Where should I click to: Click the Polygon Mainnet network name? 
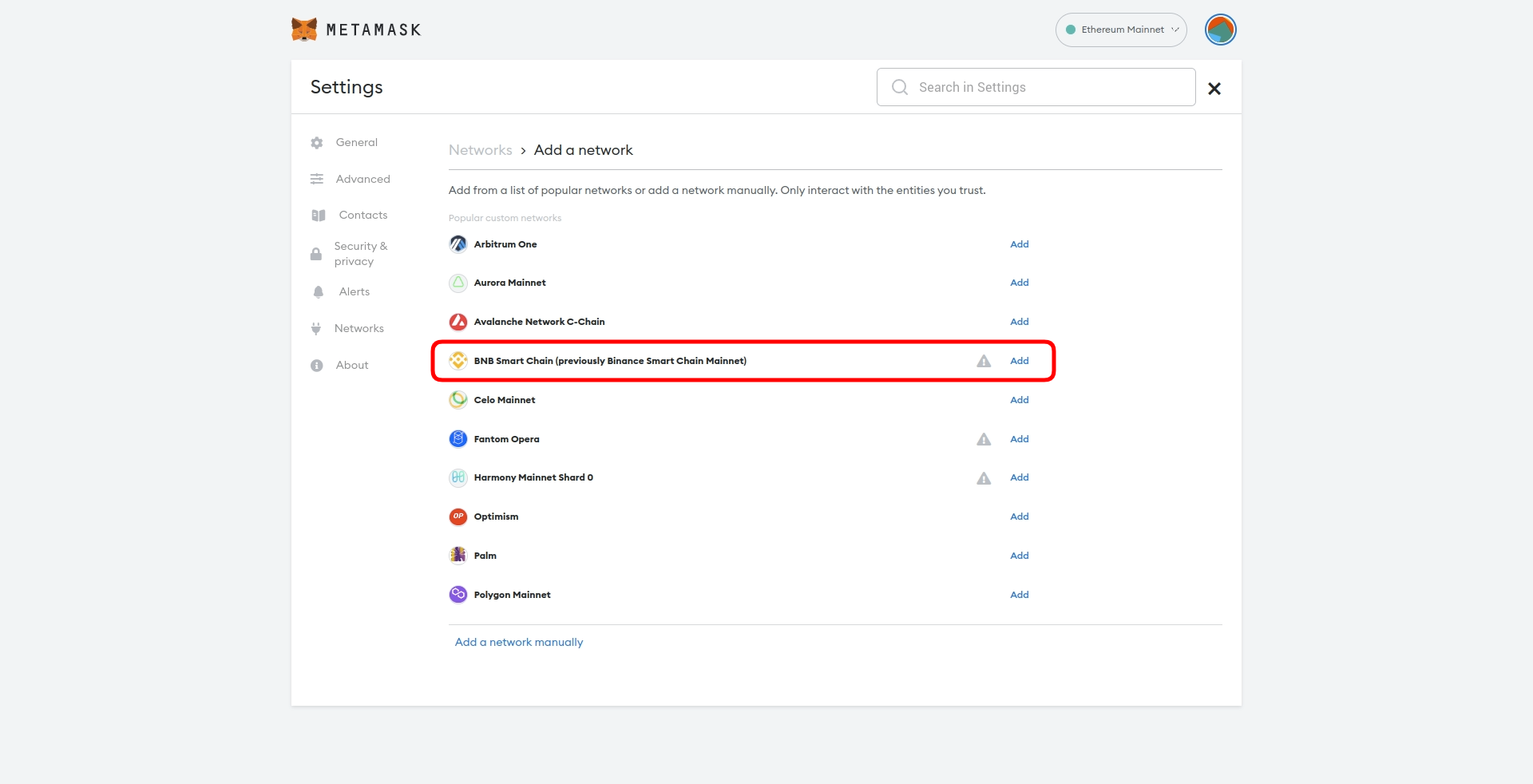coord(512,595)
